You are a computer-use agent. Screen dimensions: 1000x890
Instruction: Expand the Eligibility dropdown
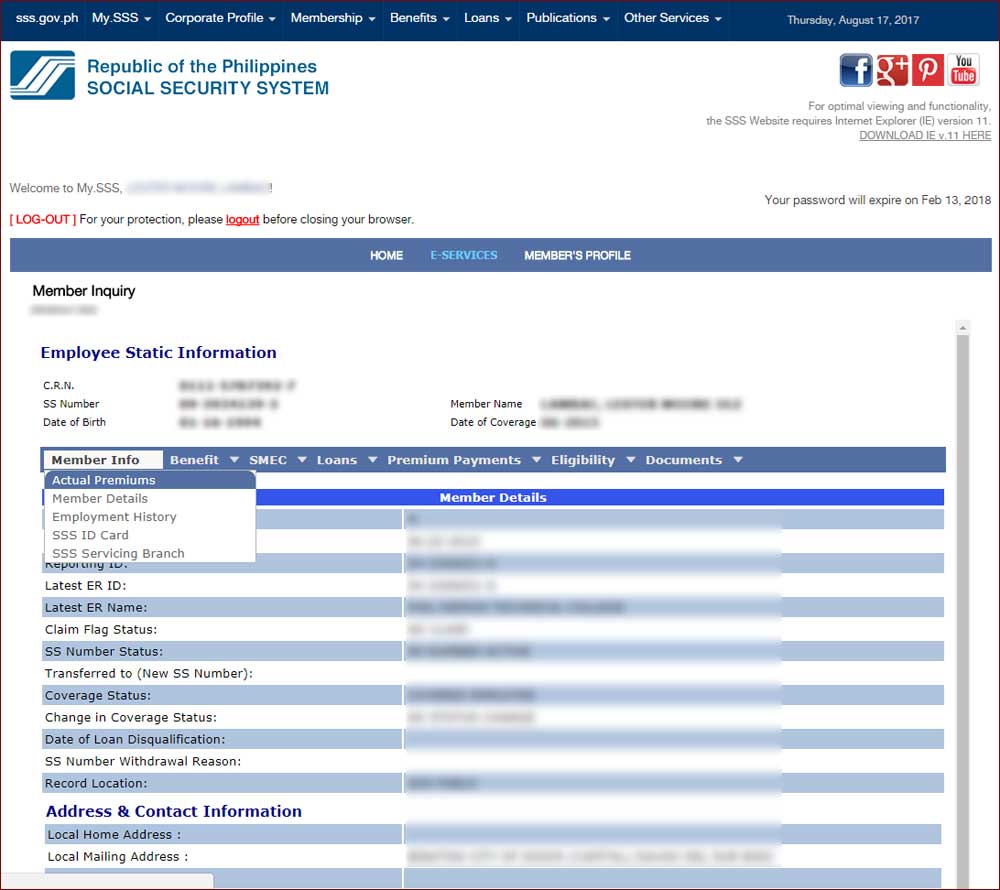[x=585, y=459]
